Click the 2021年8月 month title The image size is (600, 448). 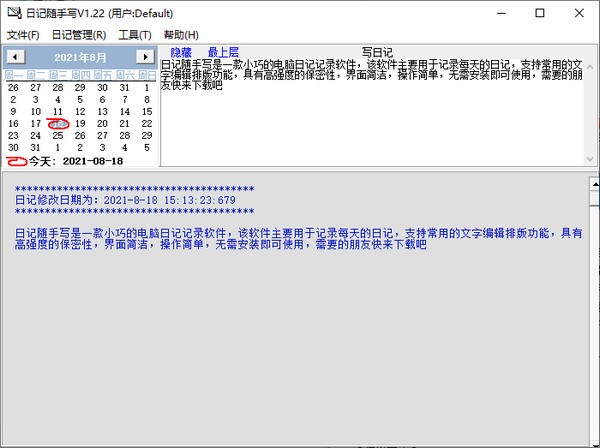[80, 57]
